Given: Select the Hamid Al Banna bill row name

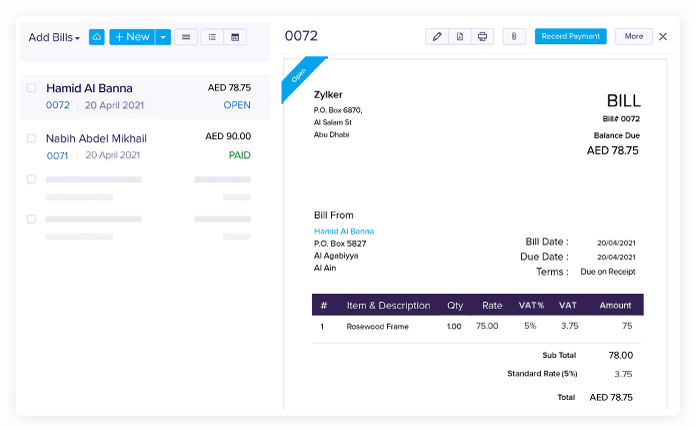Looking at the screenshot, I should click(x=90, y=88).
